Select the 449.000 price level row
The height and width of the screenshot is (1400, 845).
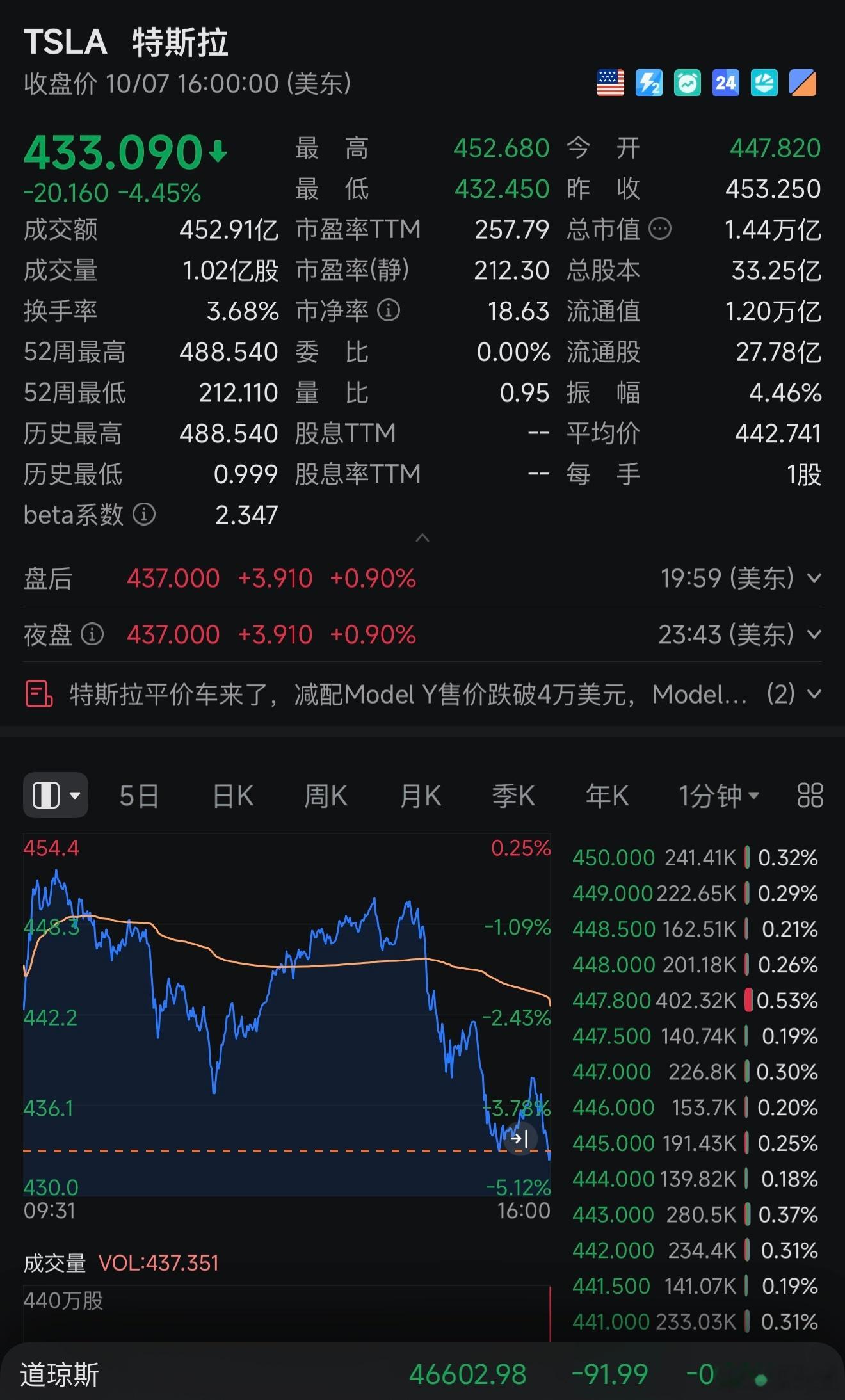click(x=695, y=894)
